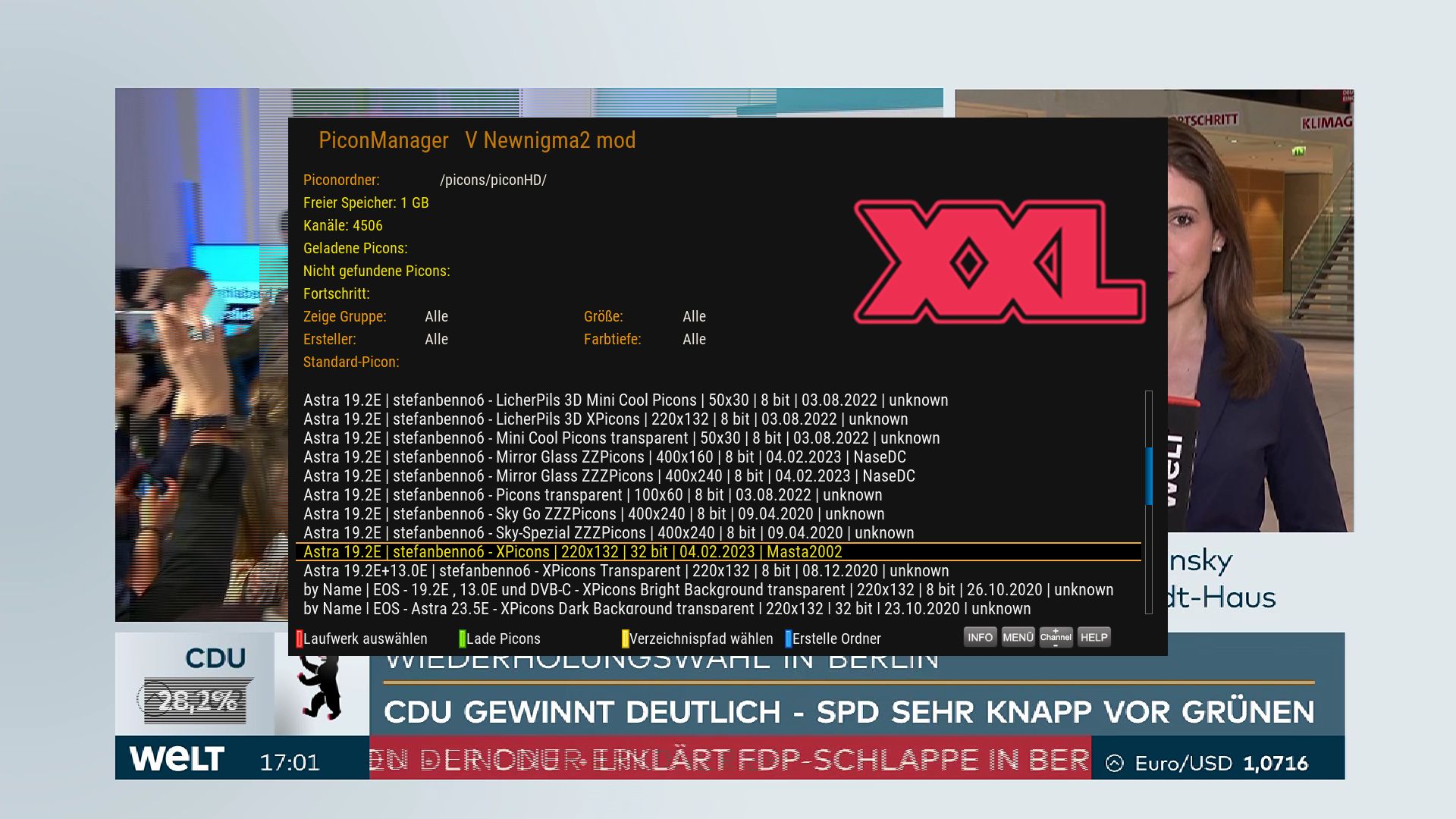
Task: Select Sky Go ZZZPicons 400x240 entry
Action: click(594, 514)
